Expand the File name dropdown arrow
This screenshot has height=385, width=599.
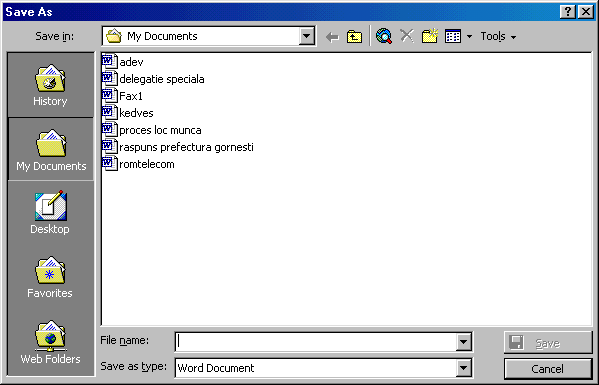pyautogui.click(x=463, y=342)
